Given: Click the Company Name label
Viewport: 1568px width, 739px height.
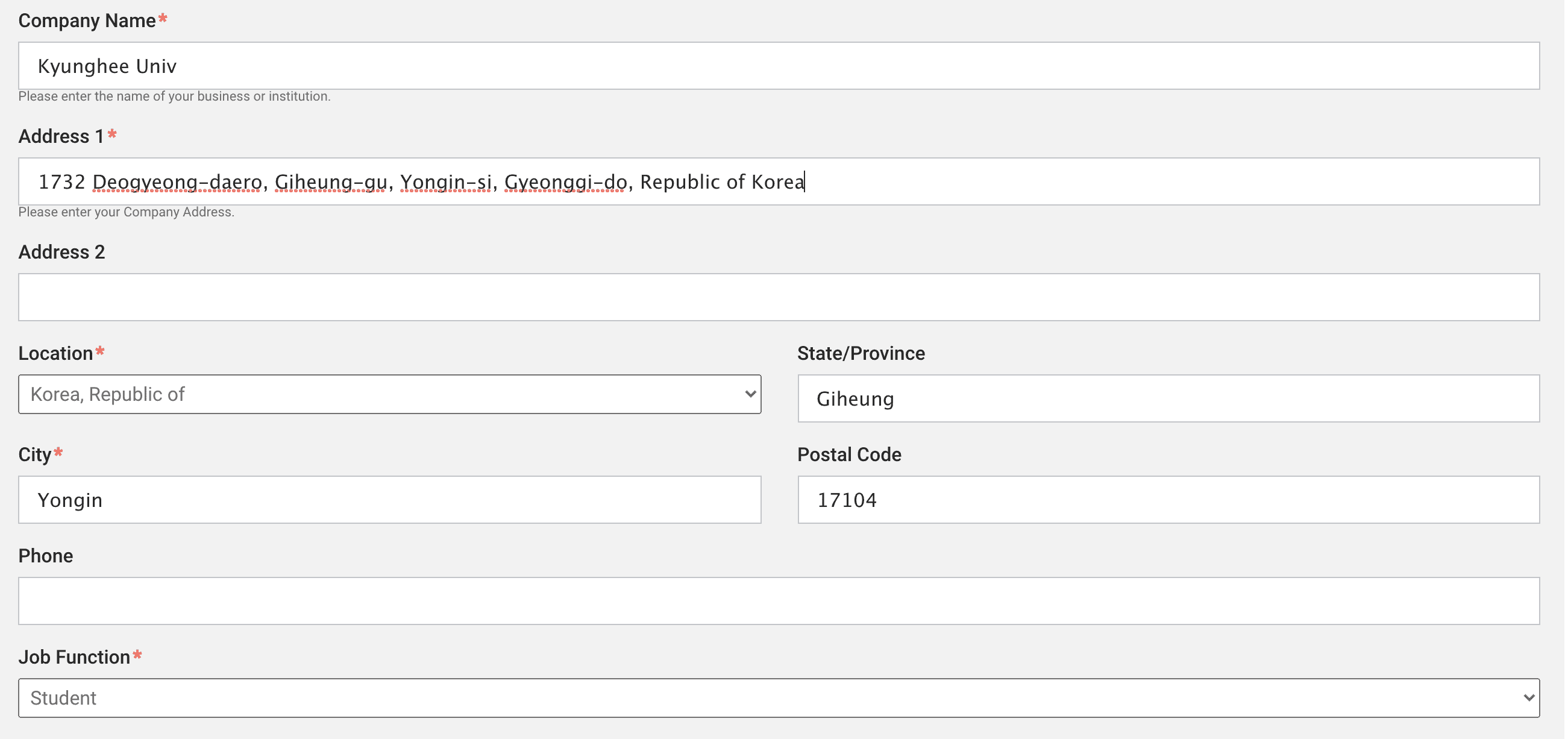Looking at the screenshot, I should point(87,20).
